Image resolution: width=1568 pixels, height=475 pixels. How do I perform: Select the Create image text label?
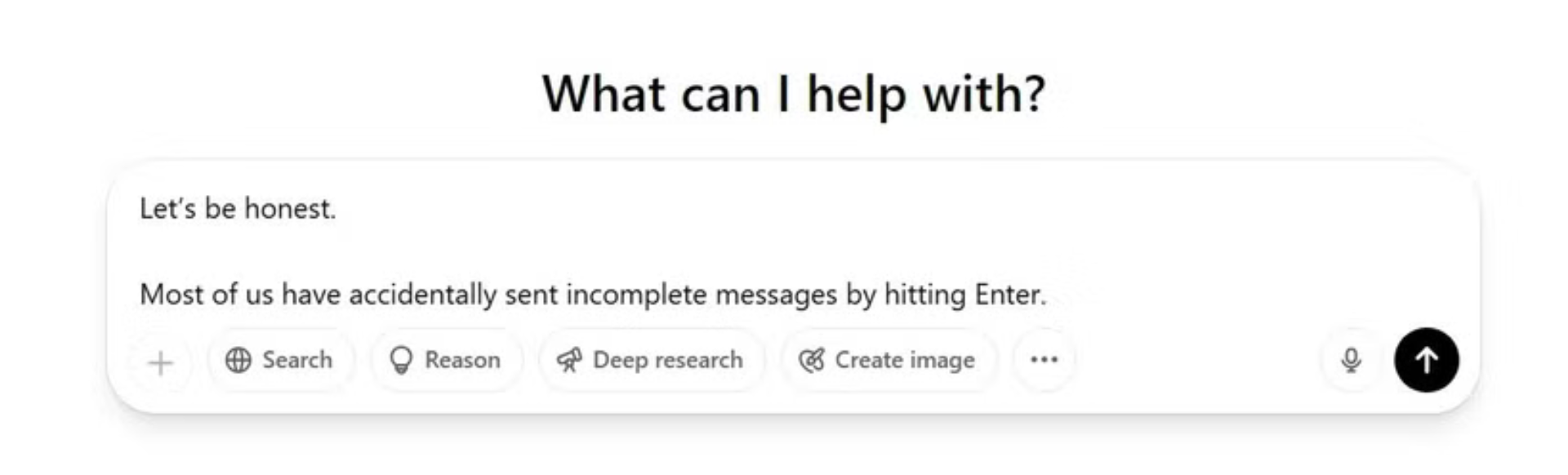pos(904,360)
